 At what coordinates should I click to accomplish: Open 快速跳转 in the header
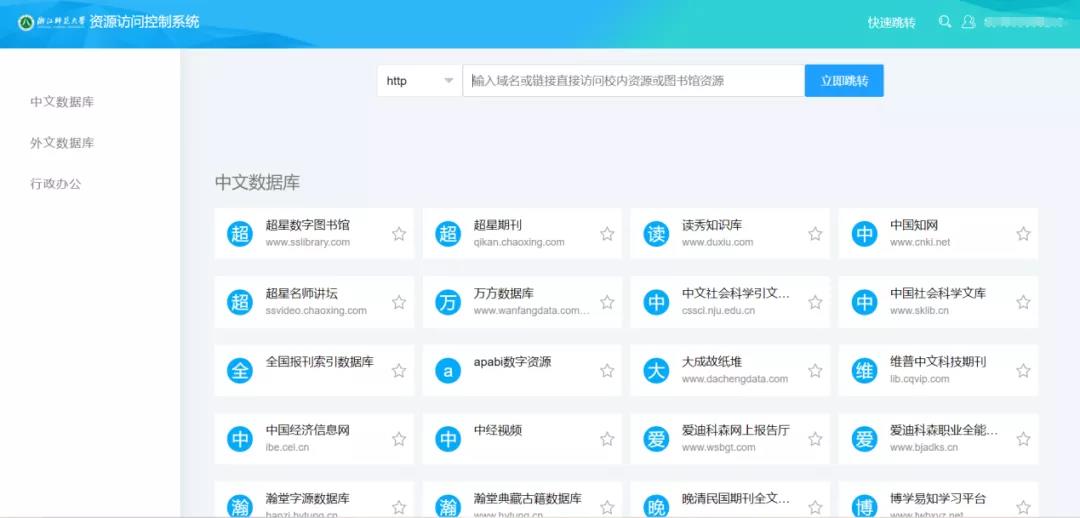[891, 23]
